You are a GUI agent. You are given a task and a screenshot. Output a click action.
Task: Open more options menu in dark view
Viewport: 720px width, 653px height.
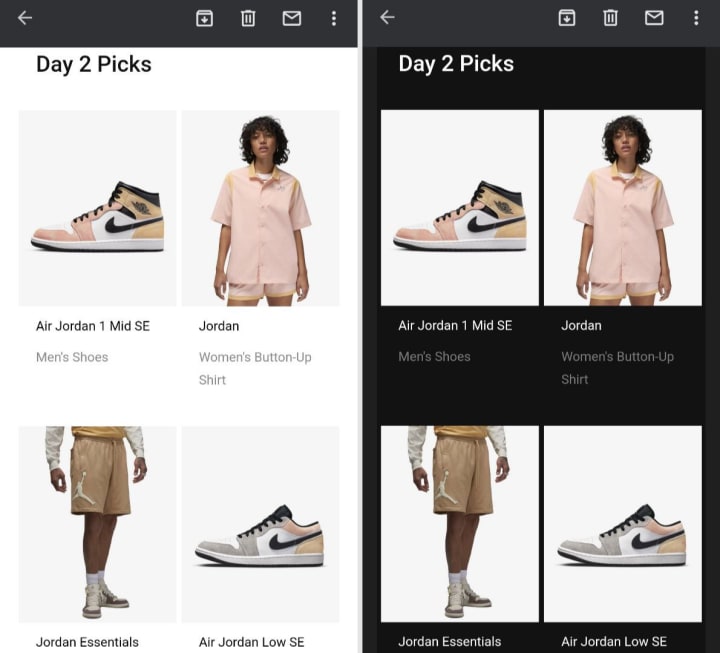696,18
